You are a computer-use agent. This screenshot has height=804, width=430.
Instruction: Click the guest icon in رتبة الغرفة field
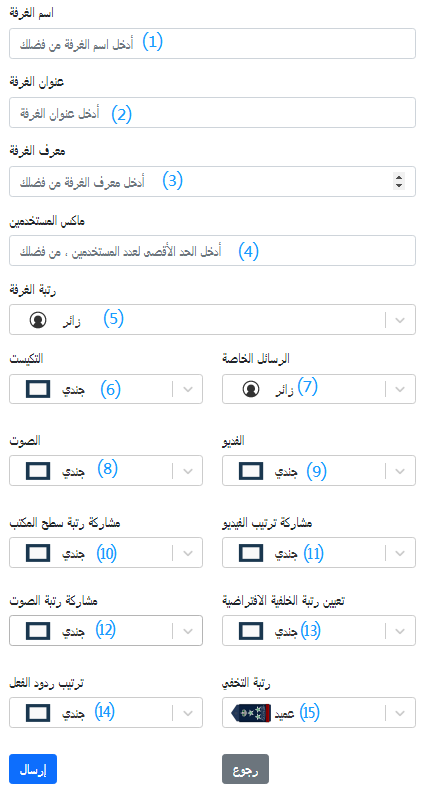click(x=37, y=320)
